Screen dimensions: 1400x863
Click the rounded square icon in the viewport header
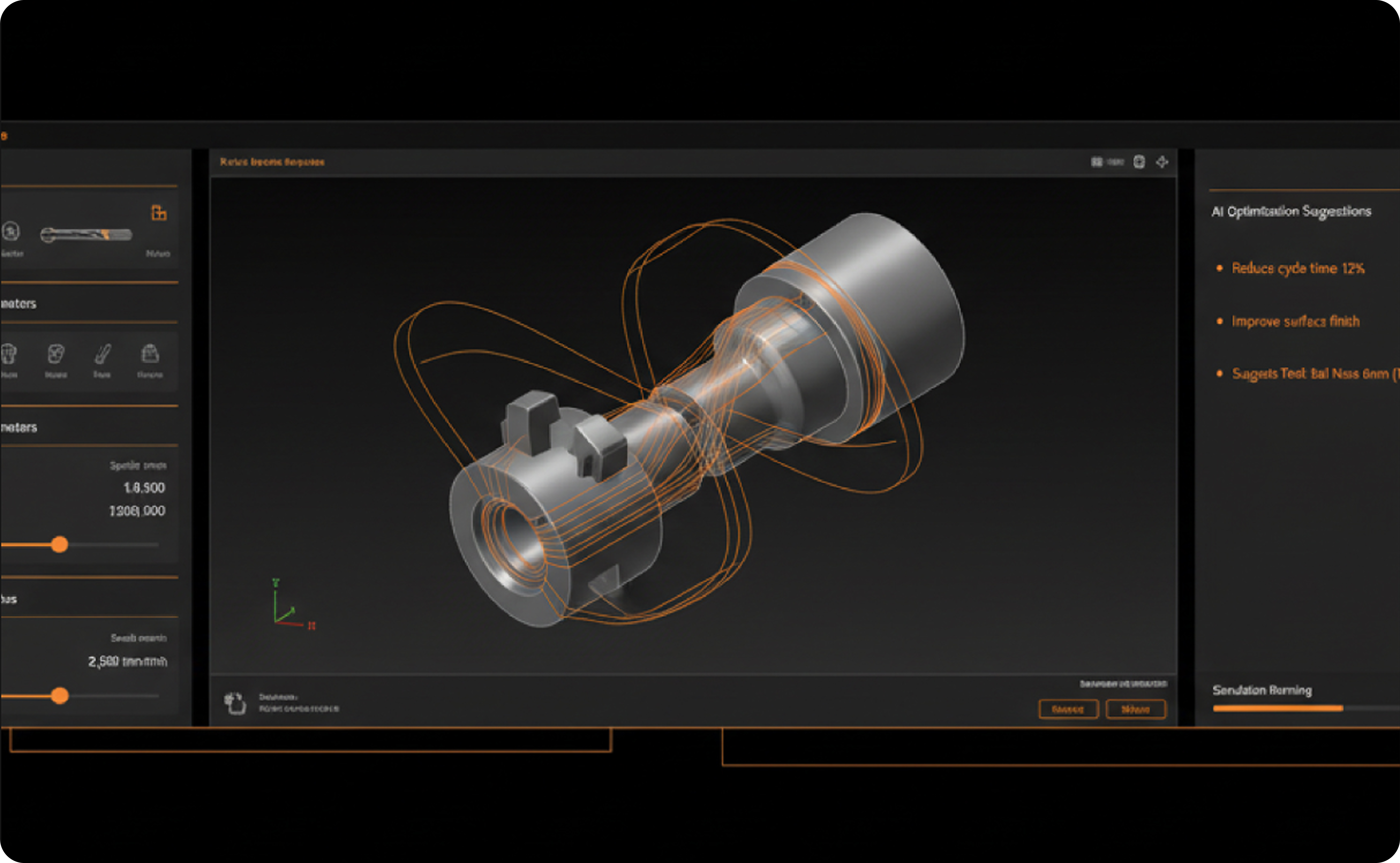[x=1139, y=162]
